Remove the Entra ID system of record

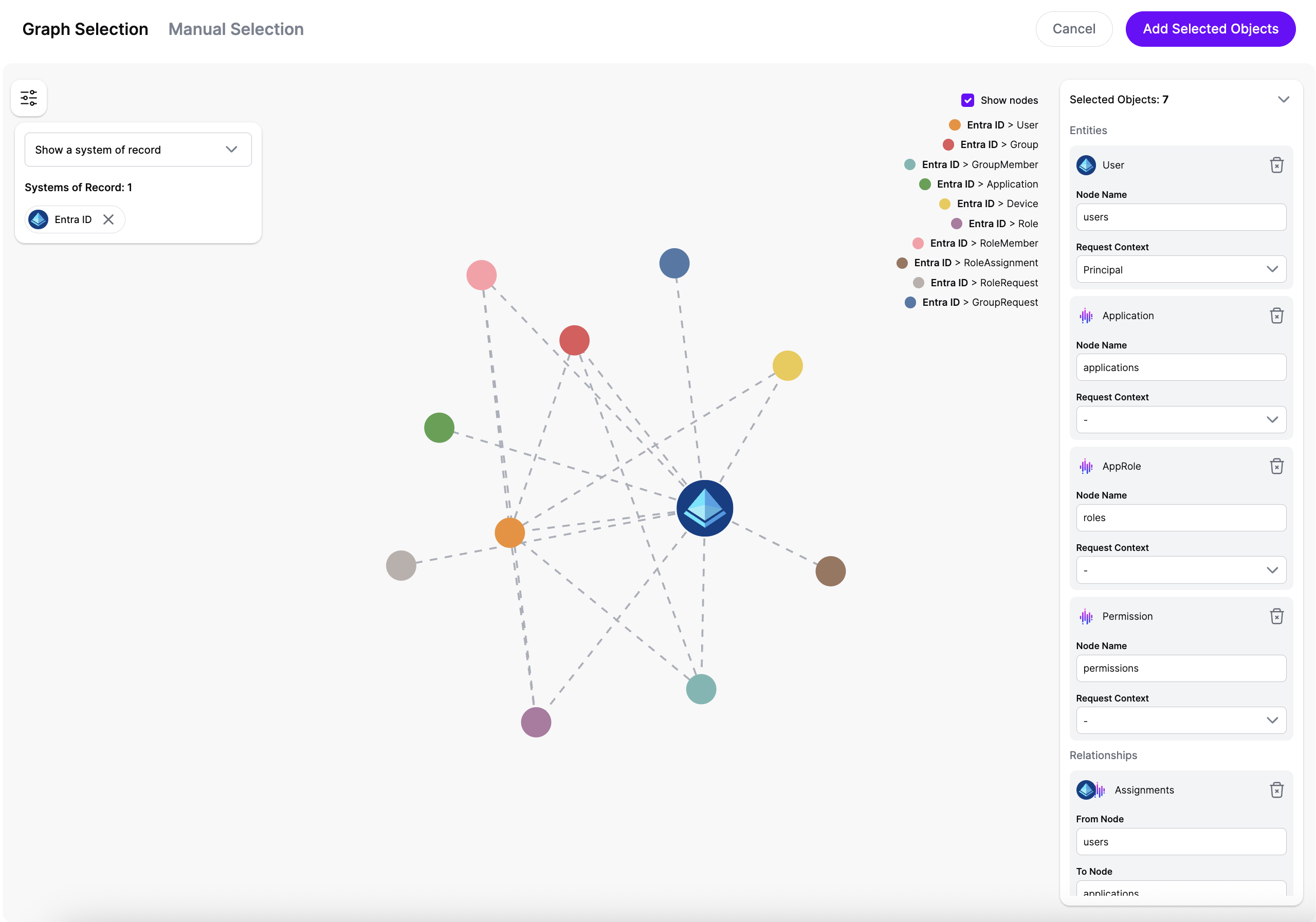[x=108, y=219]
